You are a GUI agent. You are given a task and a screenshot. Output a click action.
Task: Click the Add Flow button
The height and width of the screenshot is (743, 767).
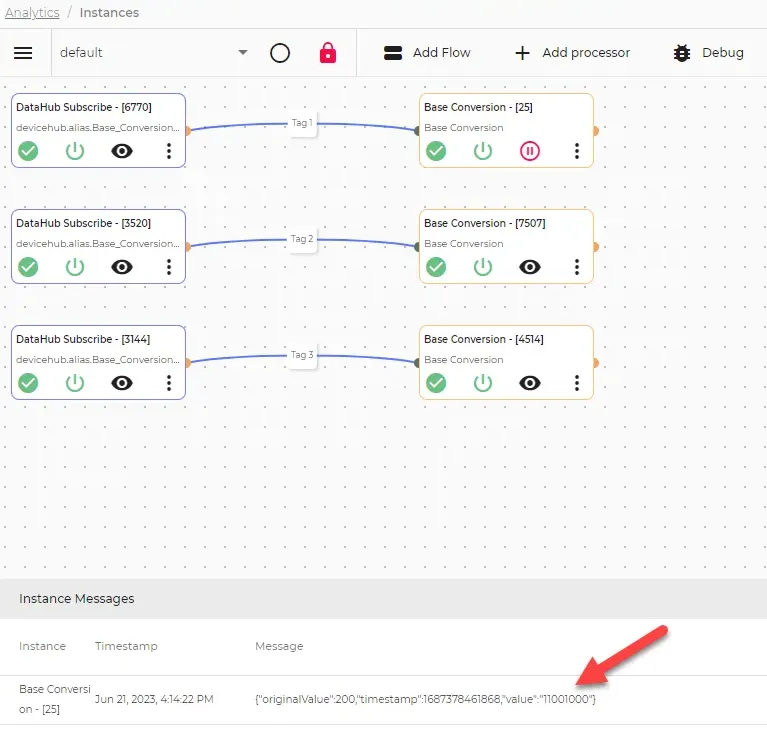427,53
